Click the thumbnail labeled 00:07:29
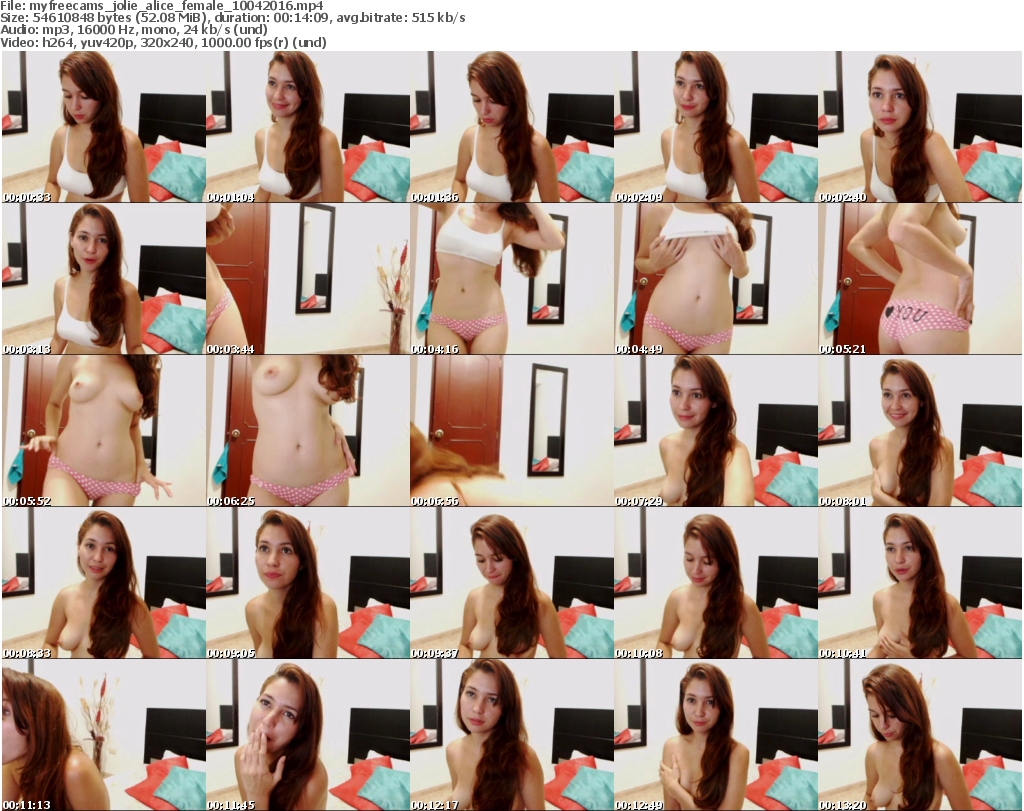The height and width of the screenshot is (811, 1024). click(715, 431)
